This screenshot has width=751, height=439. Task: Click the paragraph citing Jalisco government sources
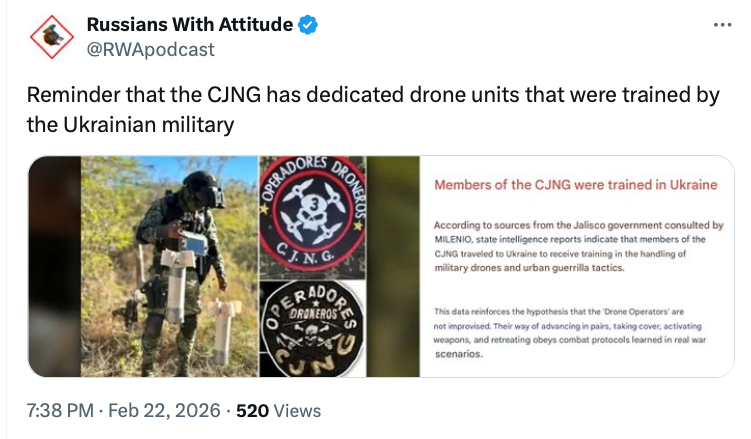pyautogui.click(x=578, y=246)
